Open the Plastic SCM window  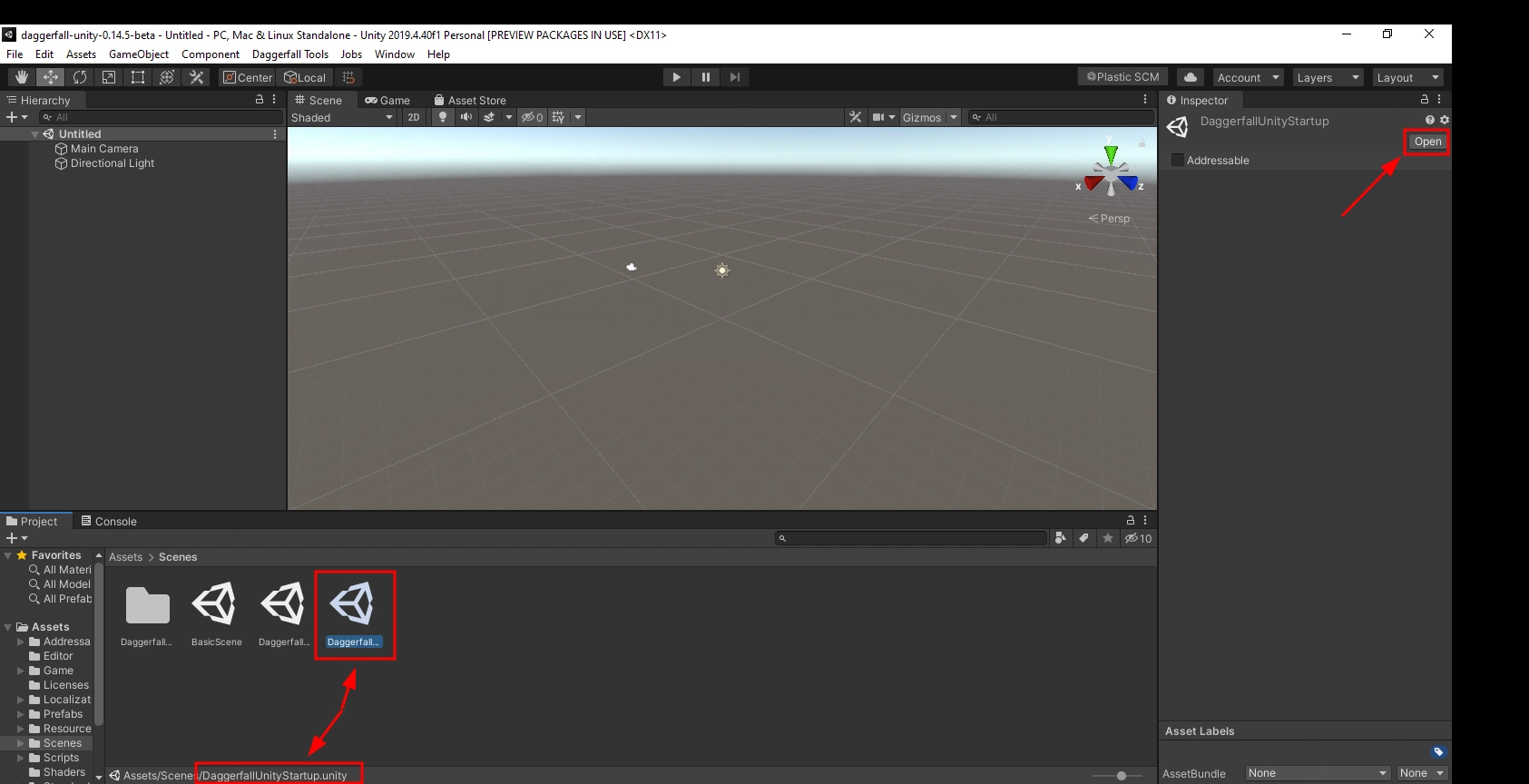point(1123,77)
